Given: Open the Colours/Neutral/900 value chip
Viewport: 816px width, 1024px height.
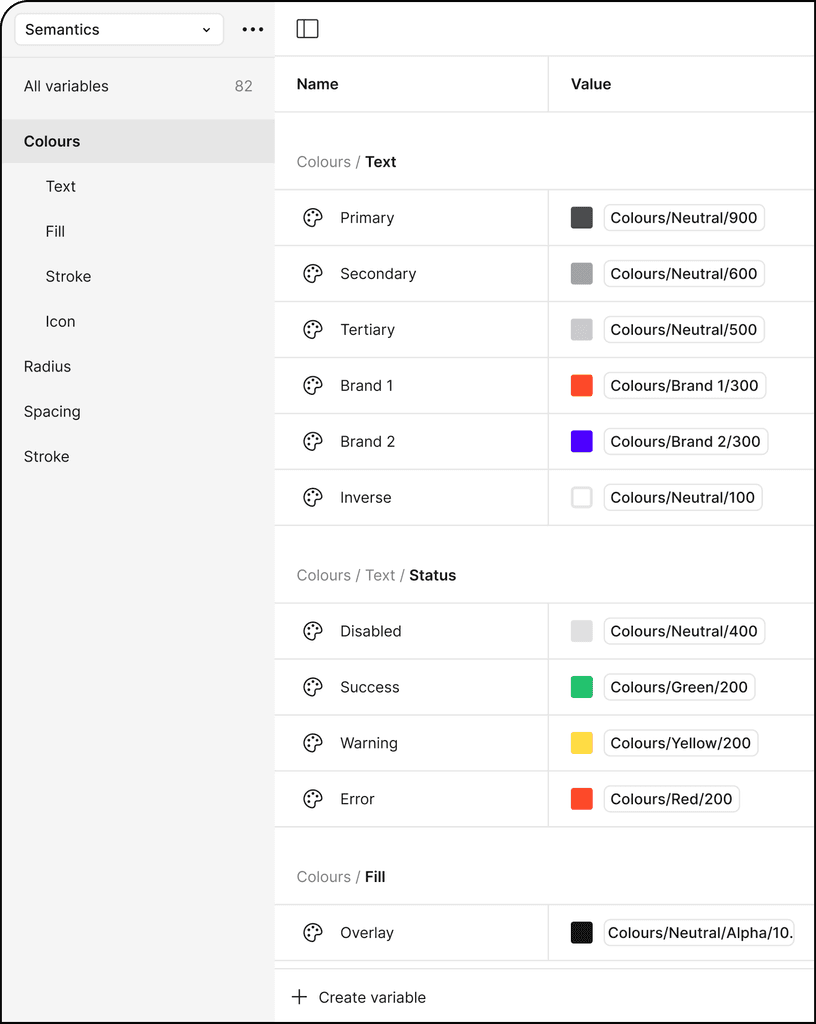Looking at the screenshot, I should [684, 217].
